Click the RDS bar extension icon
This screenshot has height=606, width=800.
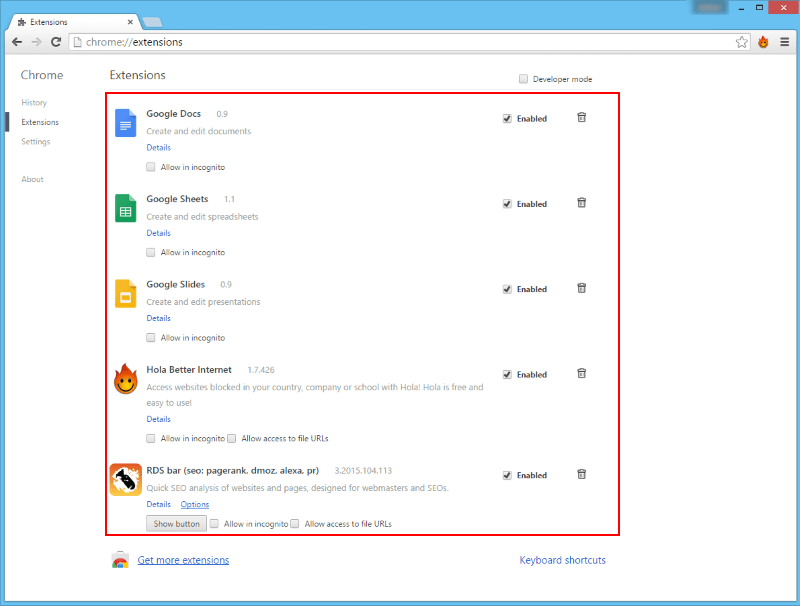pos(125,480)
